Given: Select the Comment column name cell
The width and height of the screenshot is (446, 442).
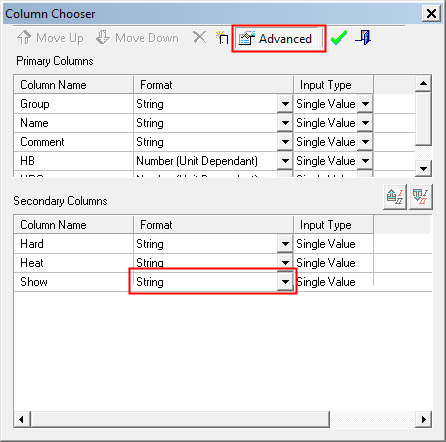Looking at the screenshot, I should [x=74, y=142].
